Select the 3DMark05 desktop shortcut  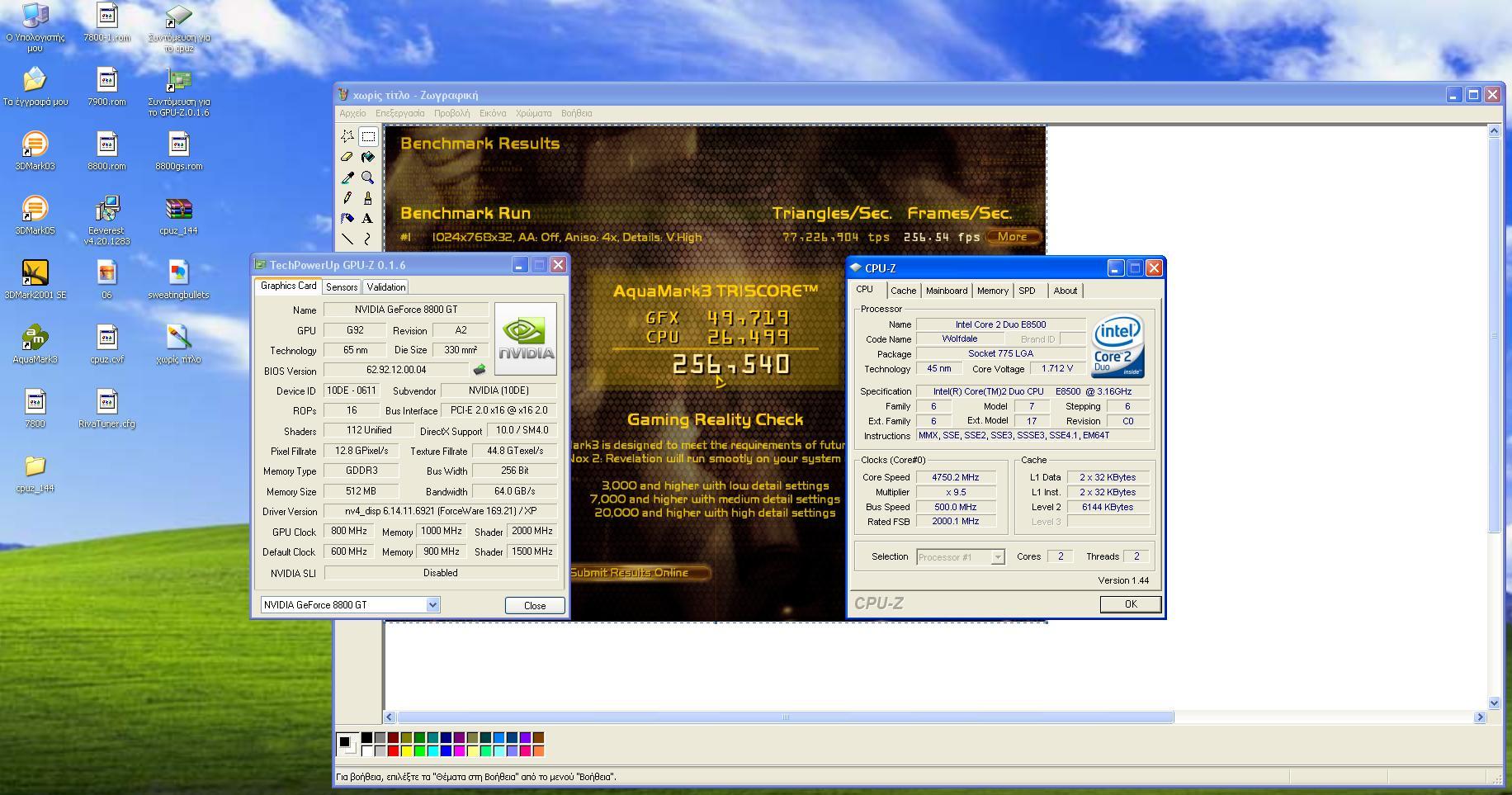point(35,215)
